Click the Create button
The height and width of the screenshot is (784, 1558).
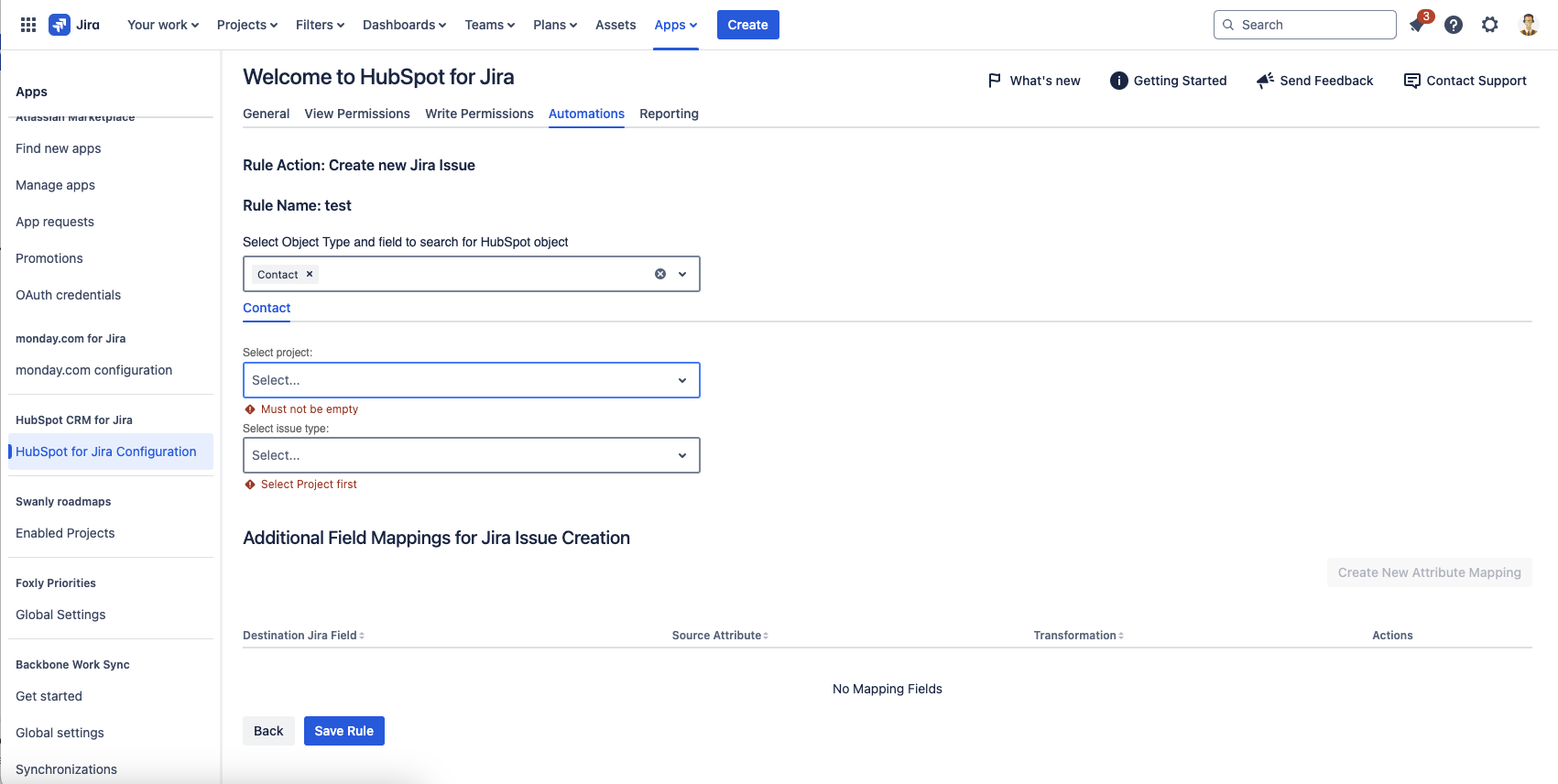point(747,25)
